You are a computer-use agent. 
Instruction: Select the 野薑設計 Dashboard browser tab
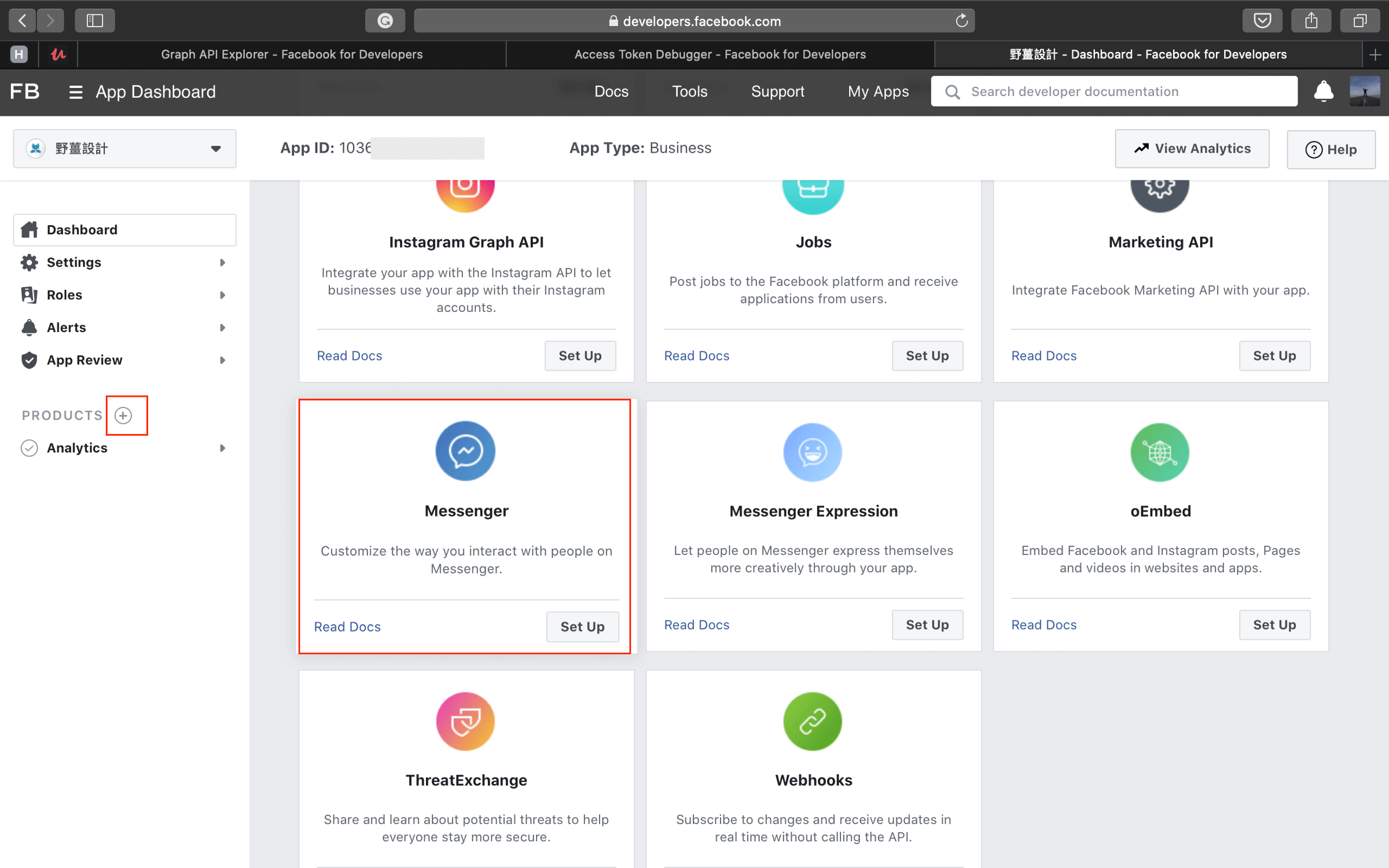(1148, 54)
